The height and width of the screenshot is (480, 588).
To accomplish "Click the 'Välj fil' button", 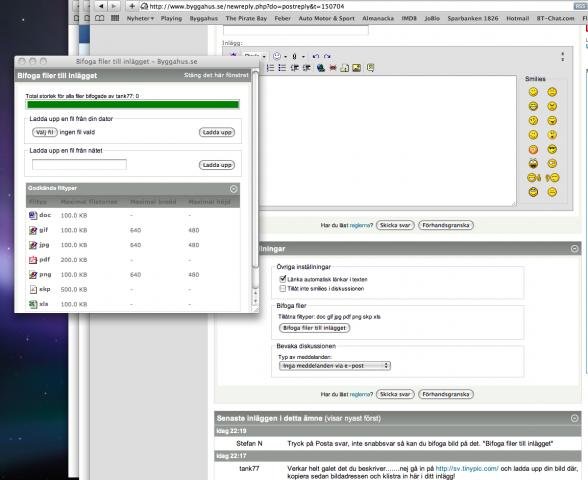I will tap(45, 132).
